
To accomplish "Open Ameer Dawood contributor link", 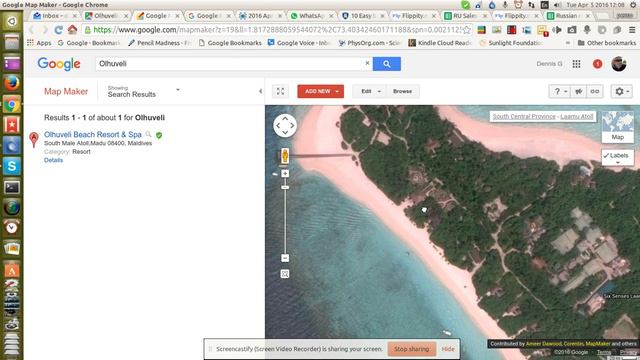I will tap(544, 344).
